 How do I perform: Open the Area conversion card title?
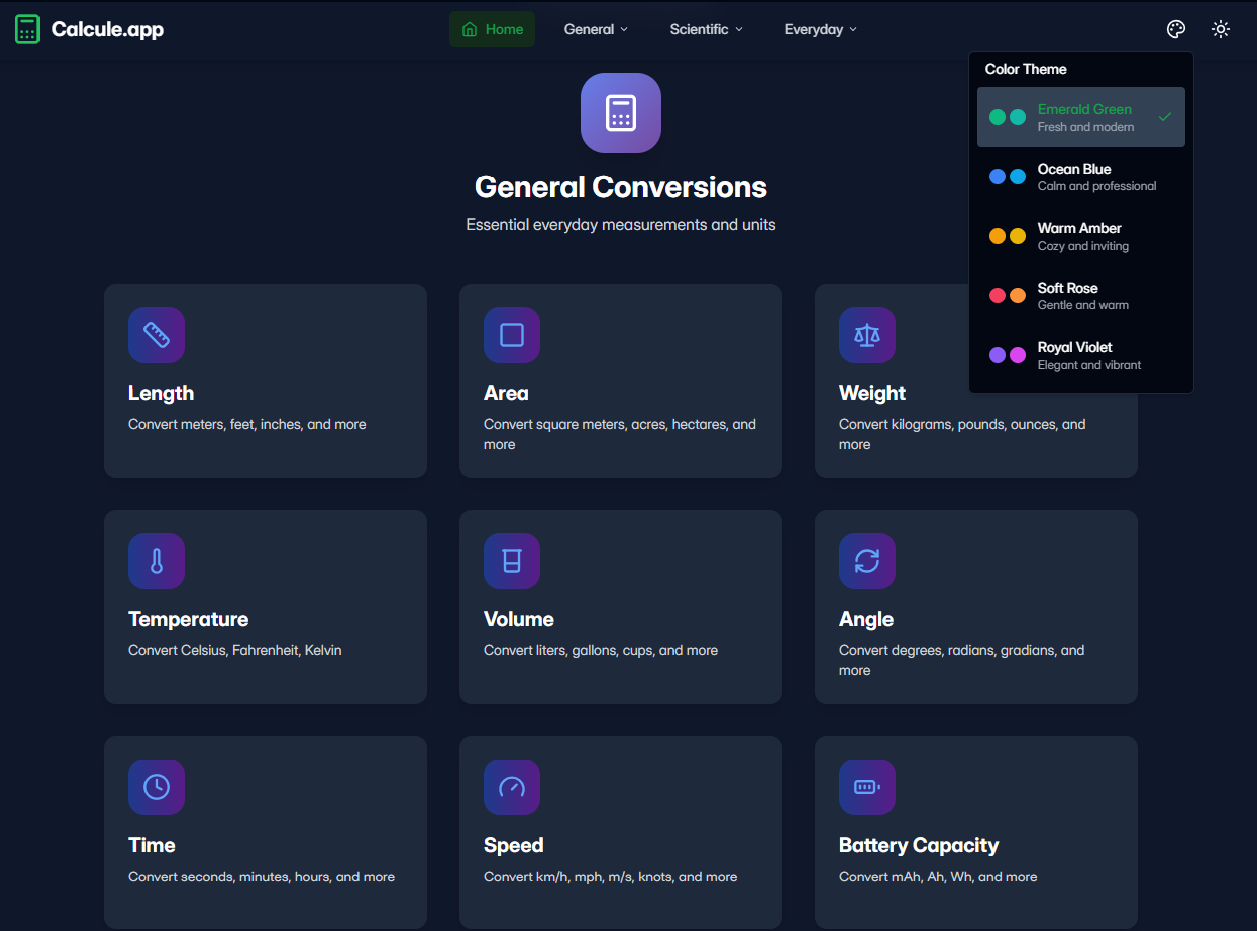click(x=506, y=393)
